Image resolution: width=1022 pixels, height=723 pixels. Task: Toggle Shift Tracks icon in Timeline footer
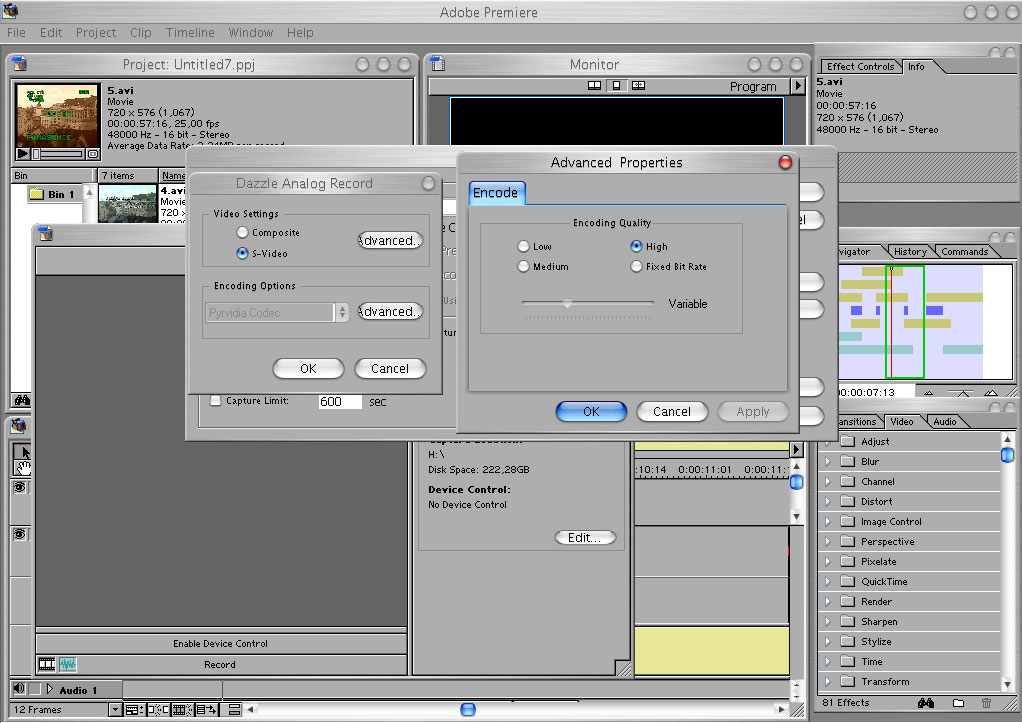tap(207, 709)
